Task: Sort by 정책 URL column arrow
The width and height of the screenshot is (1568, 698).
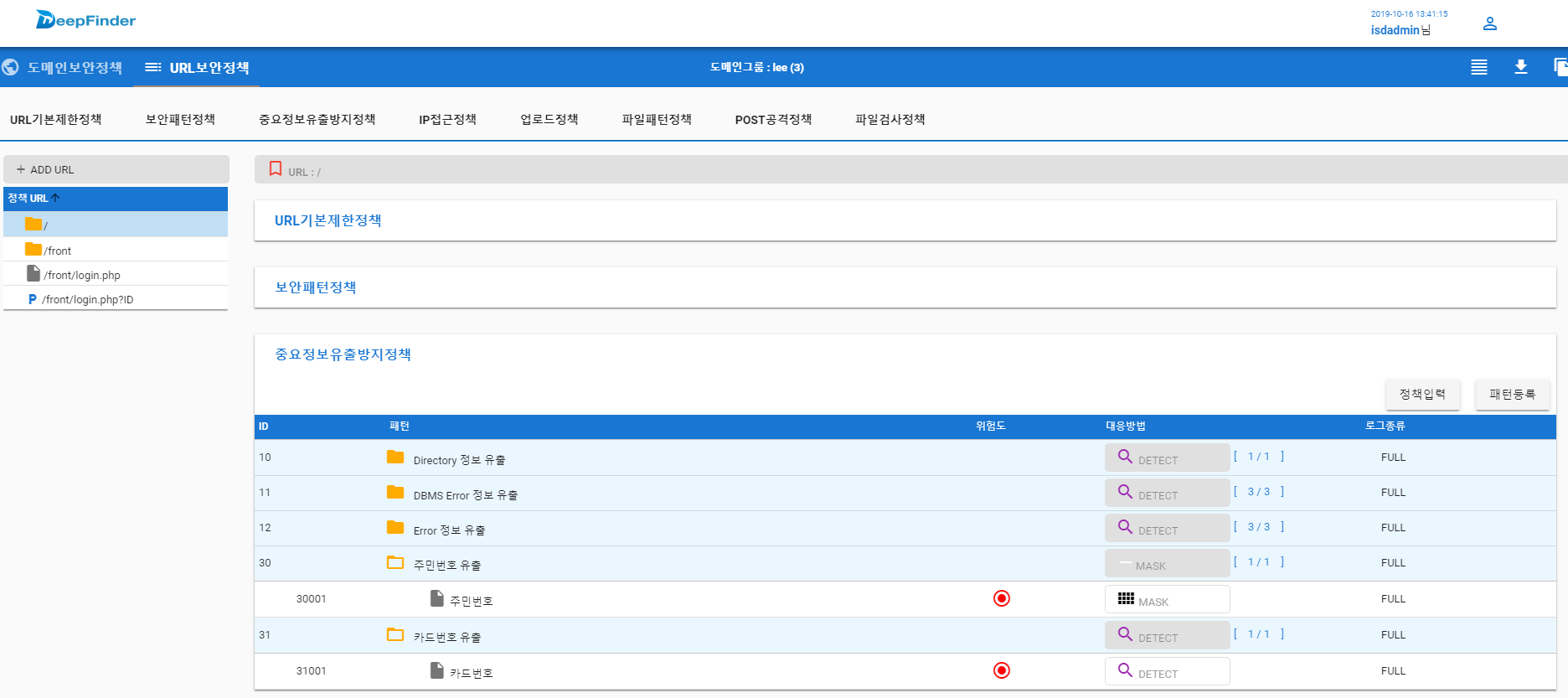Action: click(55, 198)
